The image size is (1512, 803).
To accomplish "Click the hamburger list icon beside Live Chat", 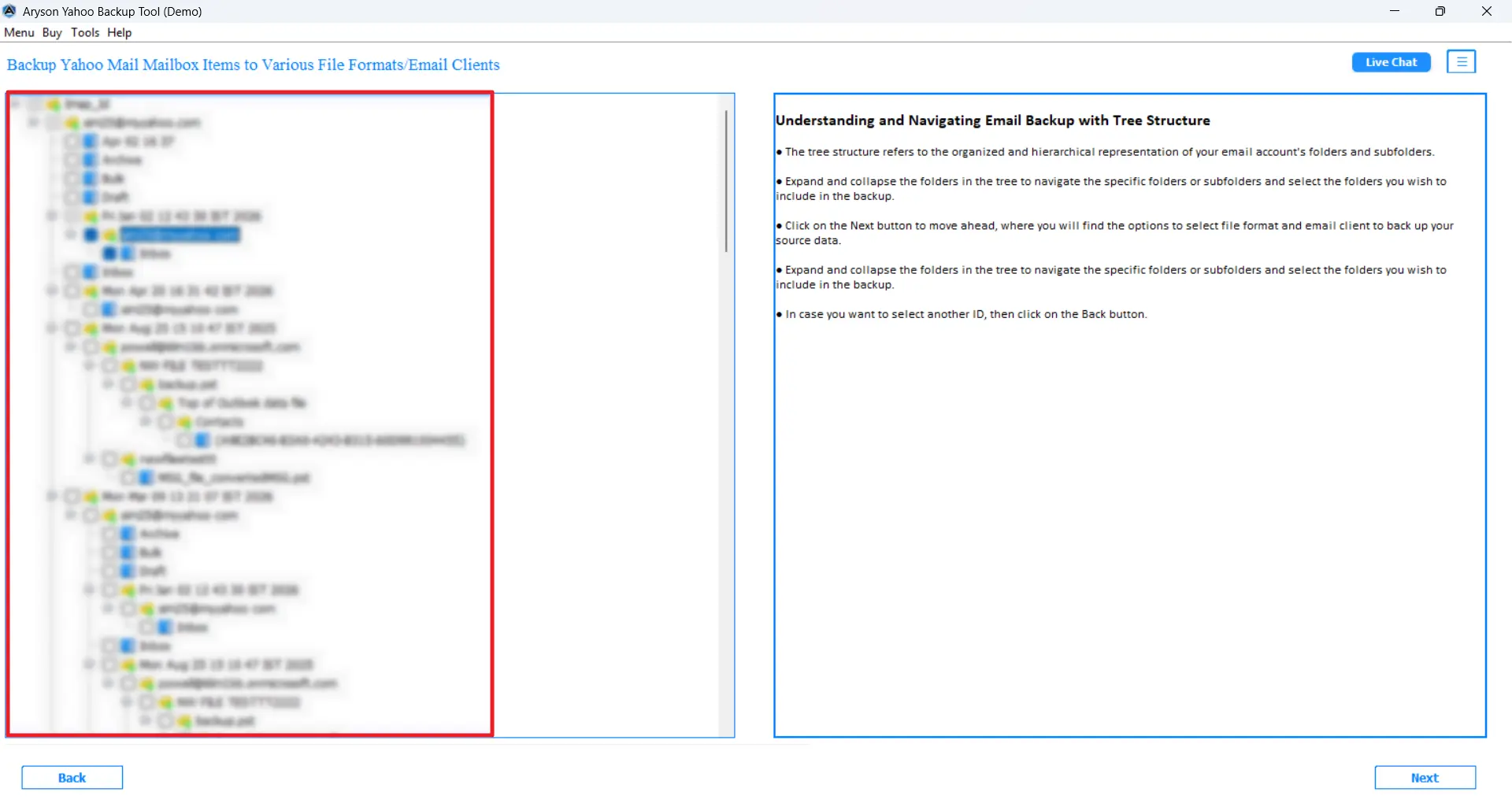I will (1461, 62).
